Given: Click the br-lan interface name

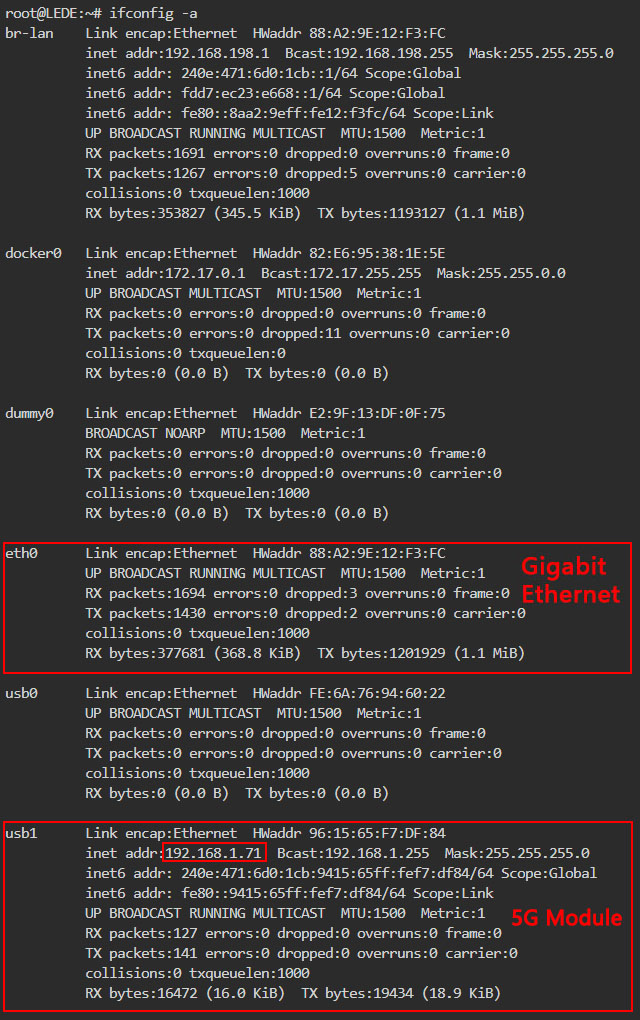Looking at the screenshot, I should tap(29, 33).
